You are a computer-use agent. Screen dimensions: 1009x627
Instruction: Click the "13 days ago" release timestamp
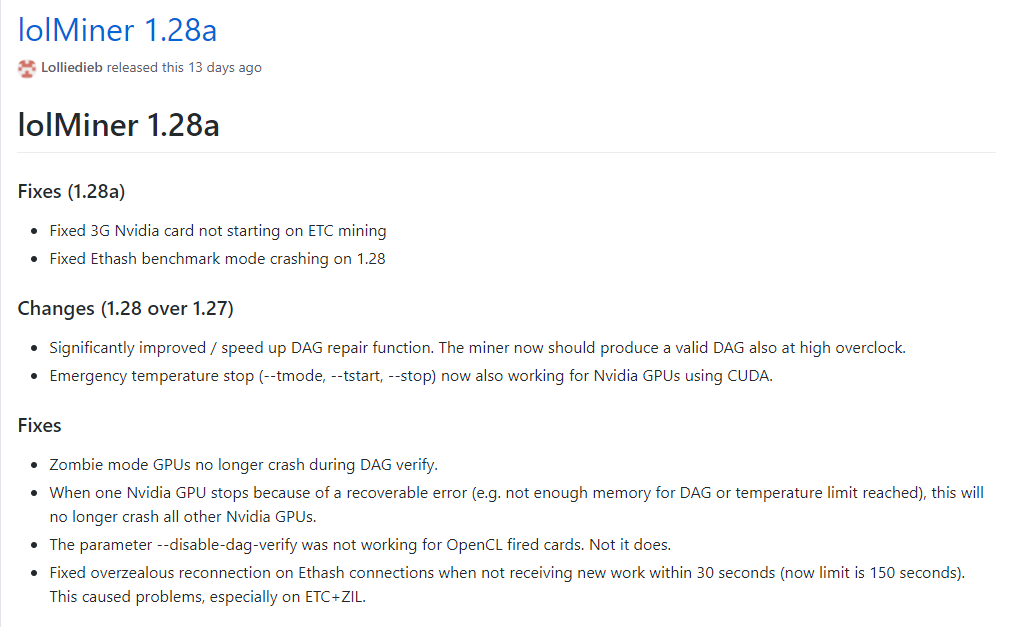[225, 68]
